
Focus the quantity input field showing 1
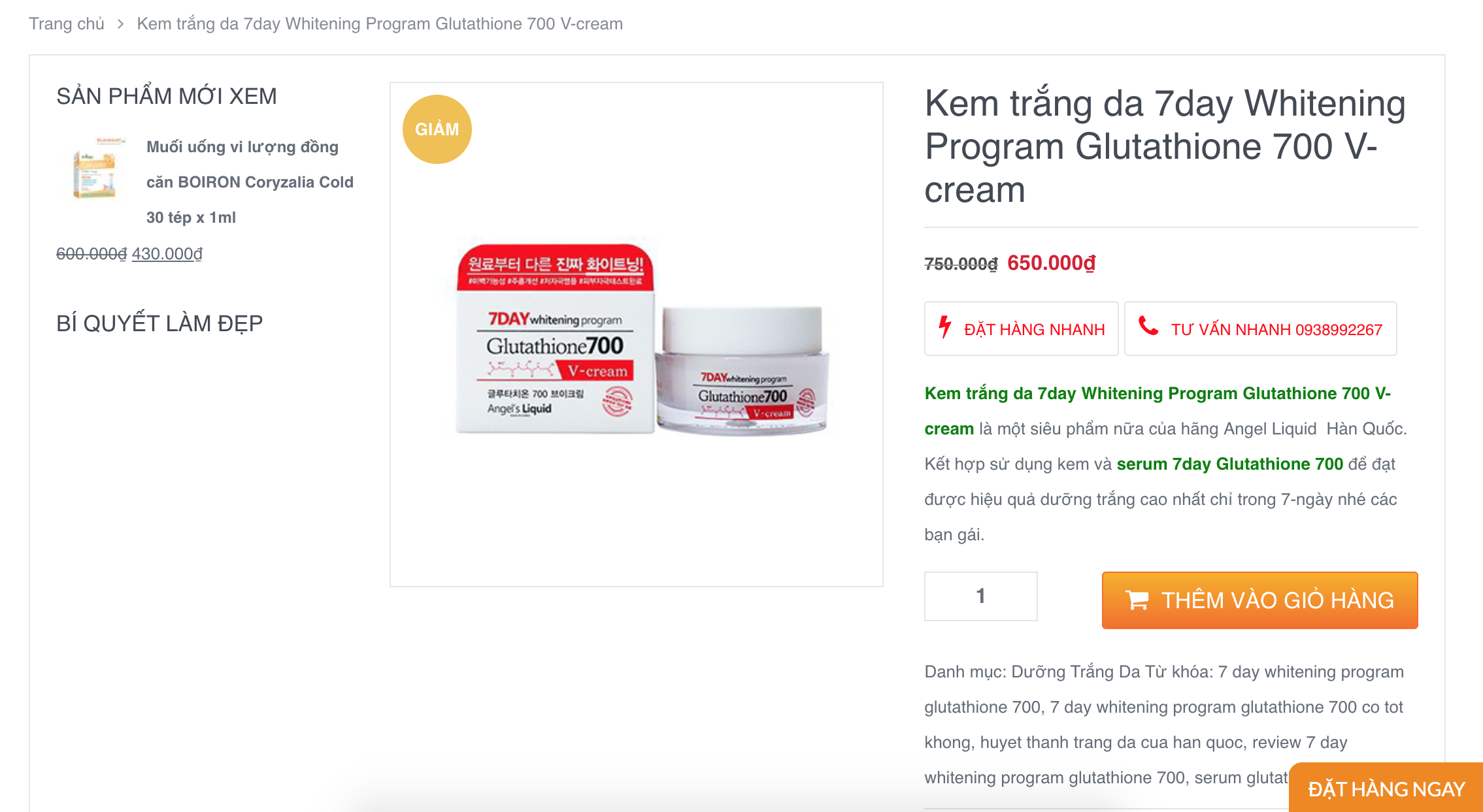(980, 596)
